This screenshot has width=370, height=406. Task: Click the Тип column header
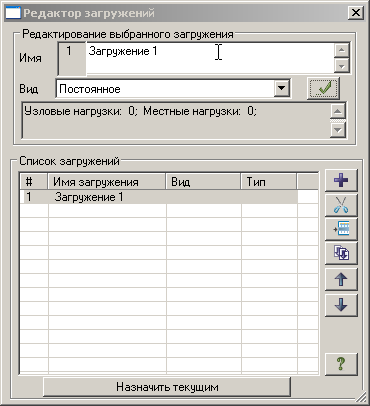click(x=268, y=182)
